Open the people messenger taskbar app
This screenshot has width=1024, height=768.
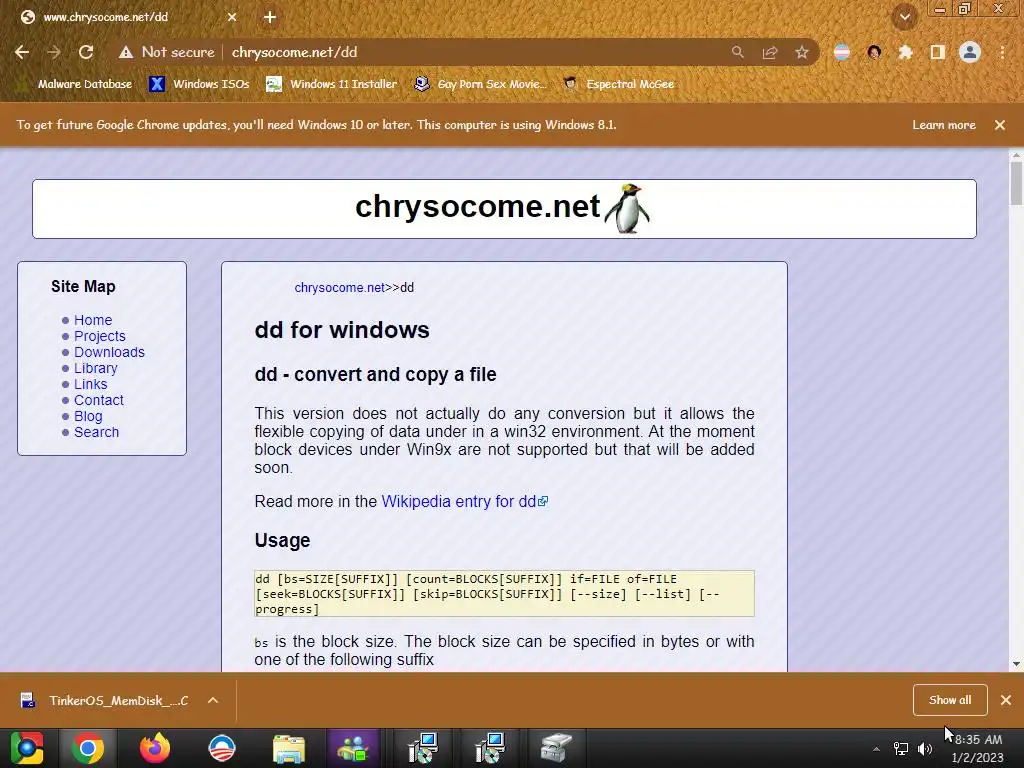(x=353, y=748)
